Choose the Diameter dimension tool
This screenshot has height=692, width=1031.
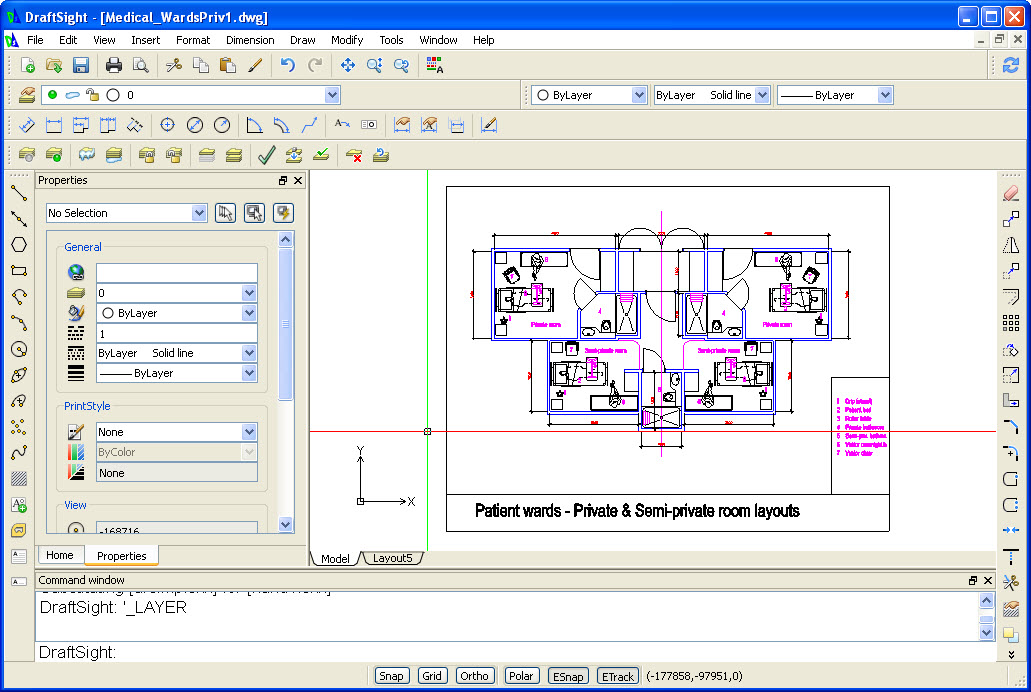click(195, 125)
